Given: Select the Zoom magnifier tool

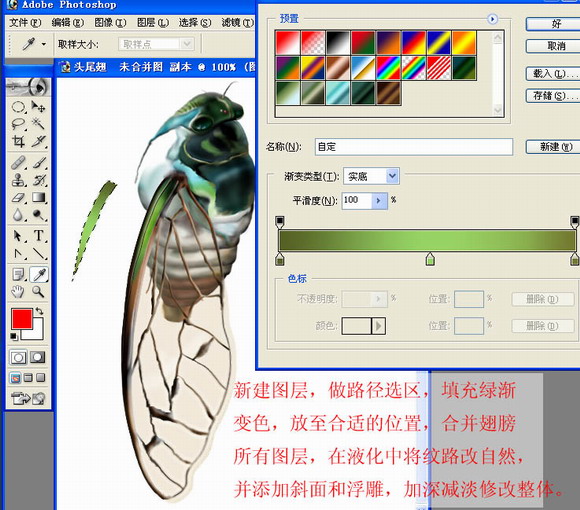Looking at the screenshot, I should 38,292.
